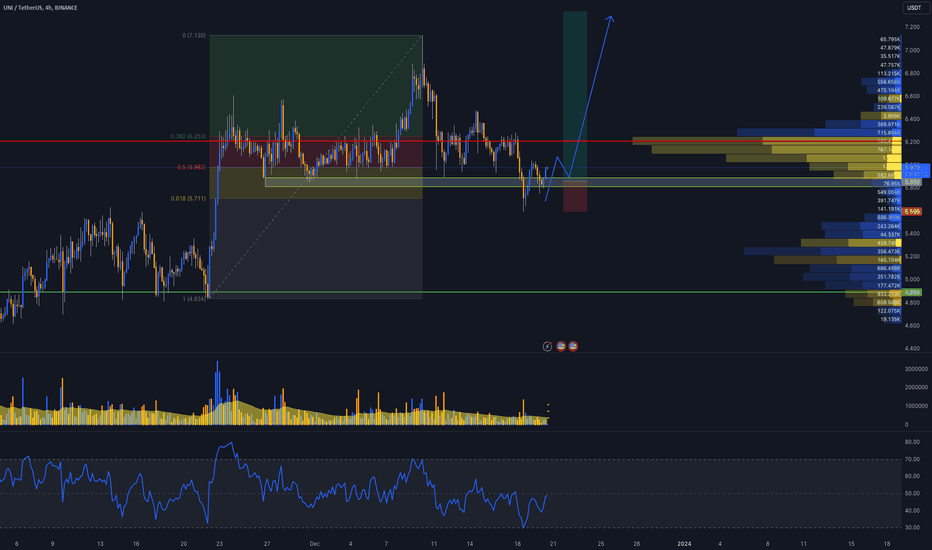The height and width of the screenshot is (550, 932).
Task: Open the lightning bolt event marker
Action: [547, 346]
